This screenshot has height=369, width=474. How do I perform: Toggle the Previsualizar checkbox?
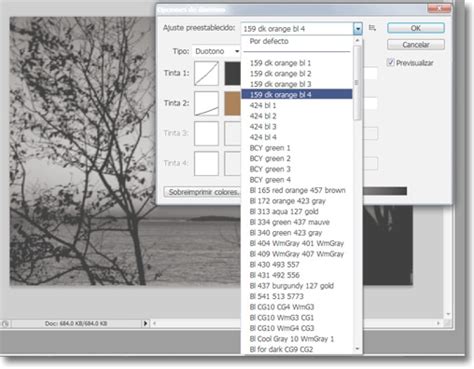point(391,62)
